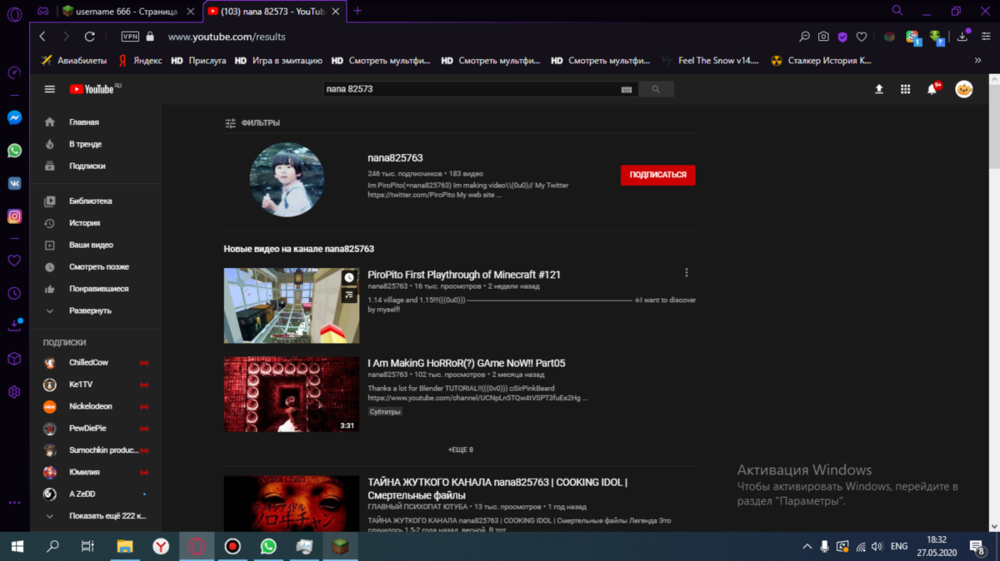Open the Feel The Snow bookmark

coord(710,61)
